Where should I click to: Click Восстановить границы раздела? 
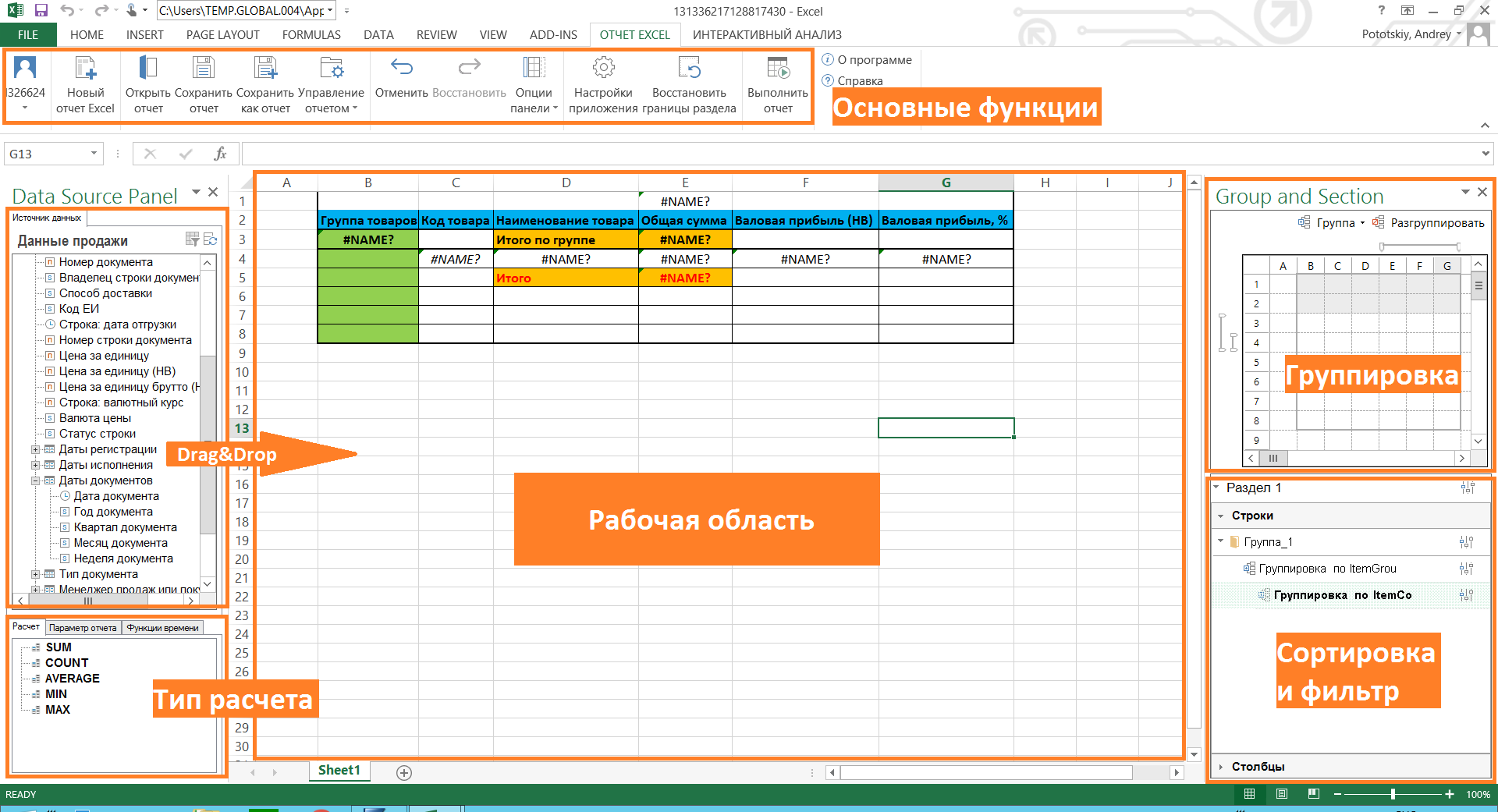tap(689, 84)
